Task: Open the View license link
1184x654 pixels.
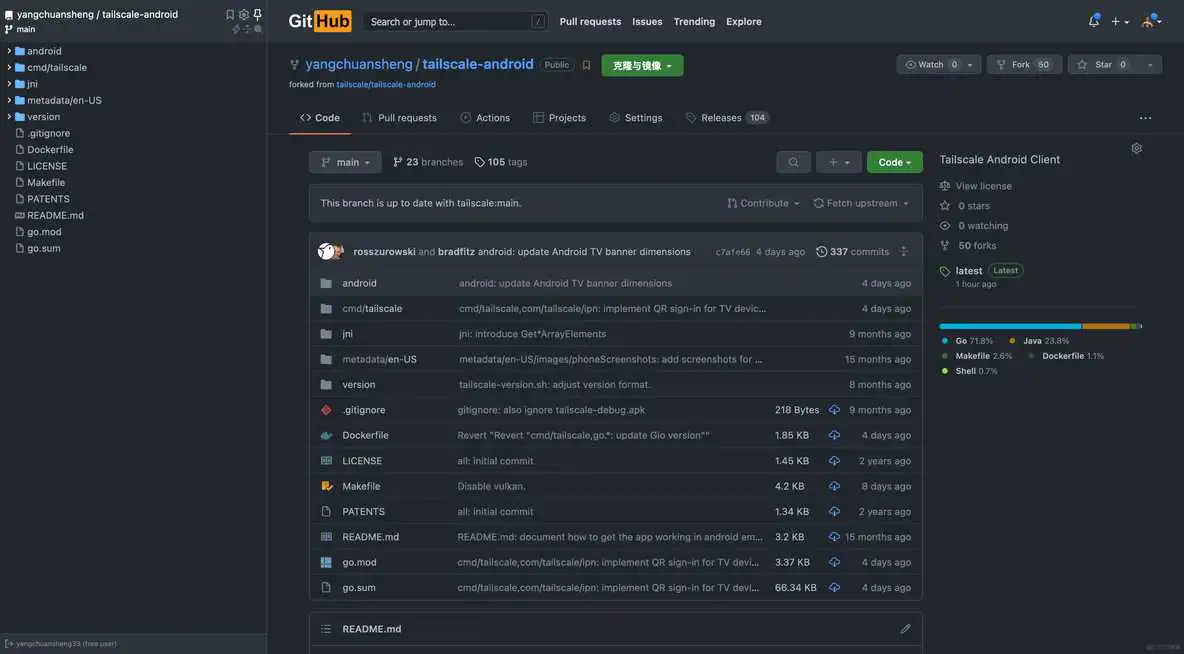Action: [983, 186]
